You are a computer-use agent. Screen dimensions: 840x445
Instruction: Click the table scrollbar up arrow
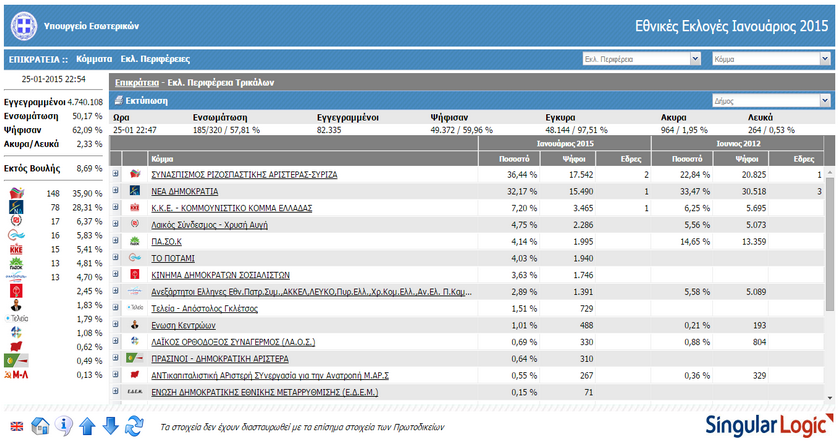(829, 172)
